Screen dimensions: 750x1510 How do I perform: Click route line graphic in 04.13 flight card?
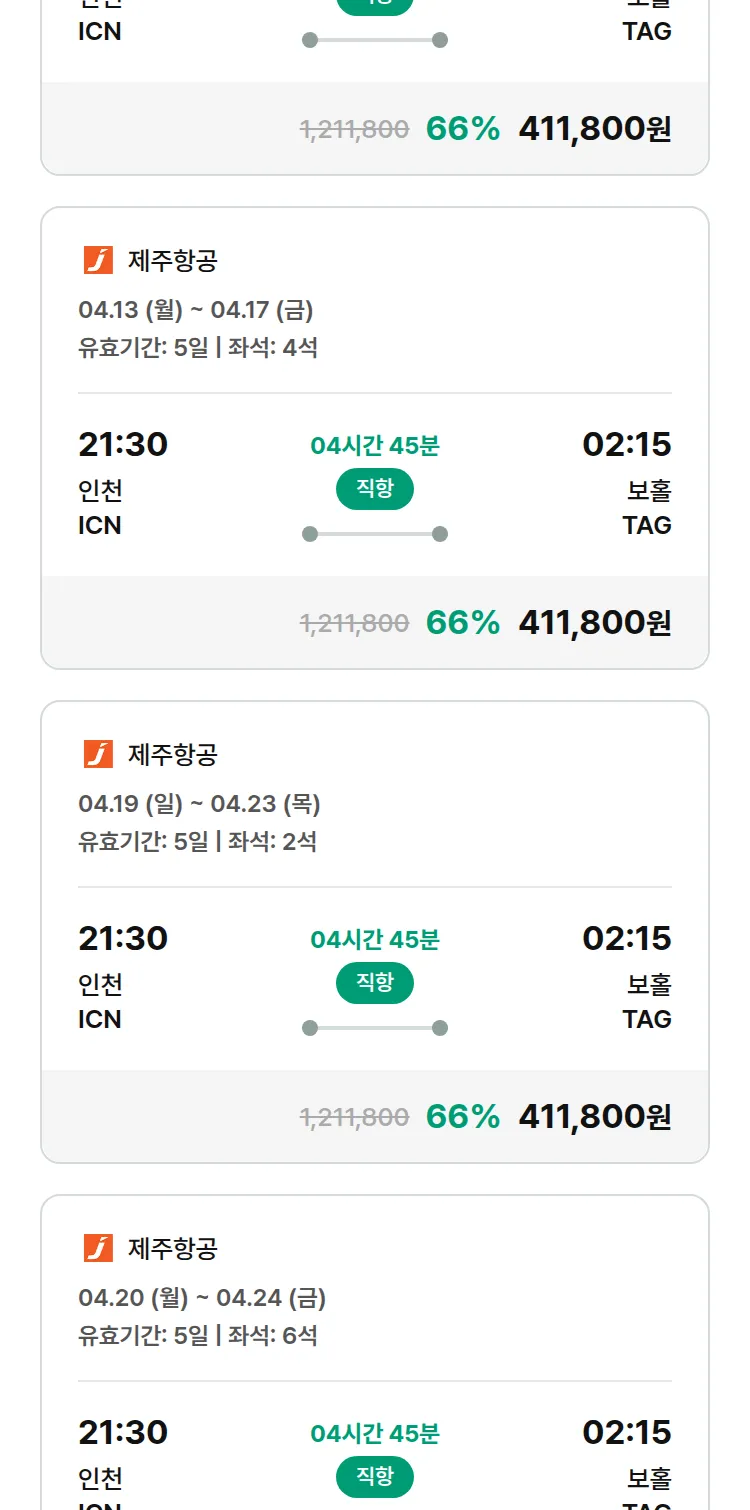[375, 534]
